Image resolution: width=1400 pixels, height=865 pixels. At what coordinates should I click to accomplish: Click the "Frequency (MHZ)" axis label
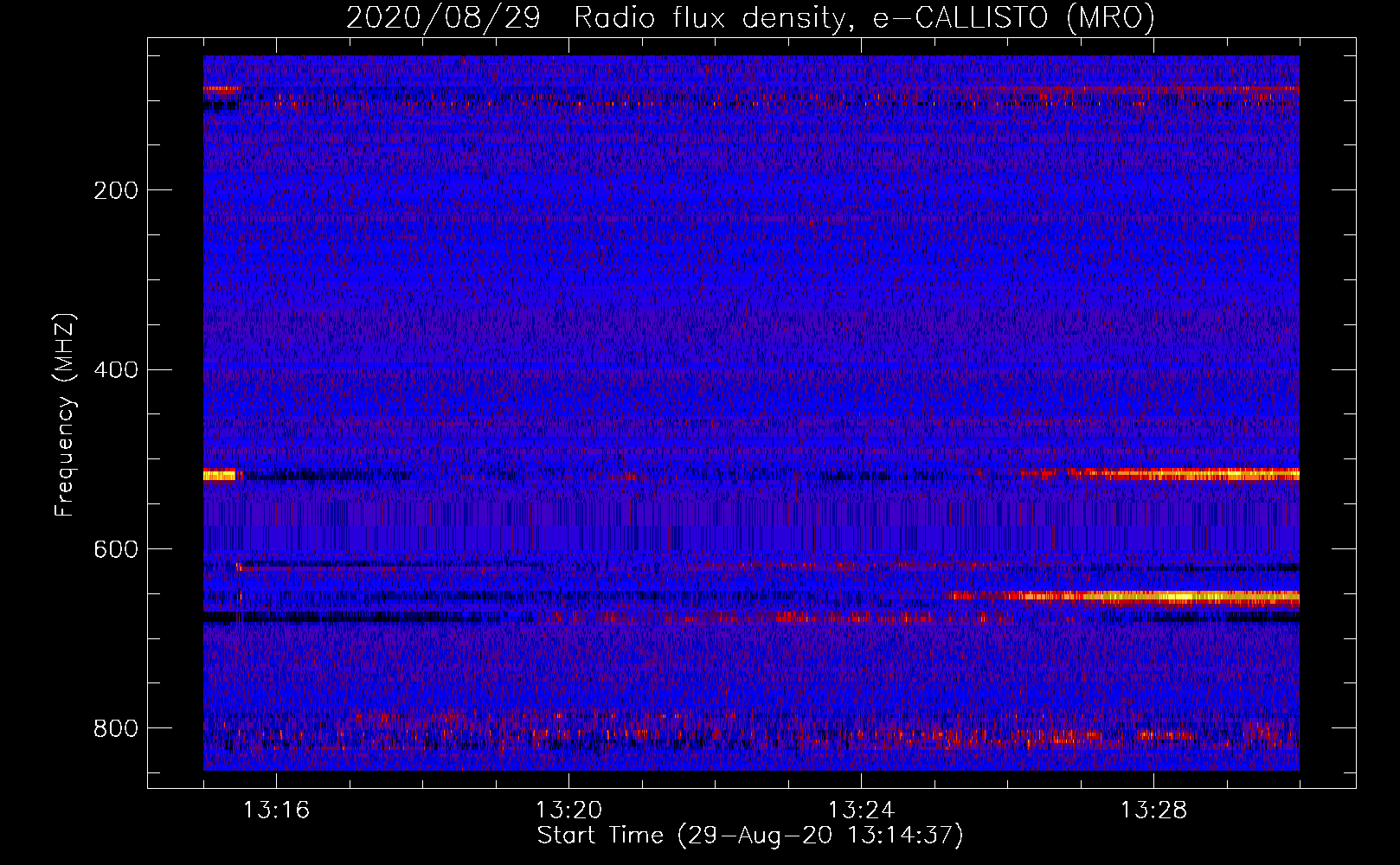pos(65,415)
